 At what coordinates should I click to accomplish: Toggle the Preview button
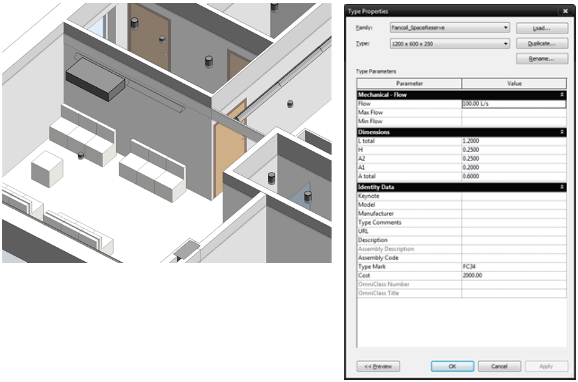click(378, 366)
